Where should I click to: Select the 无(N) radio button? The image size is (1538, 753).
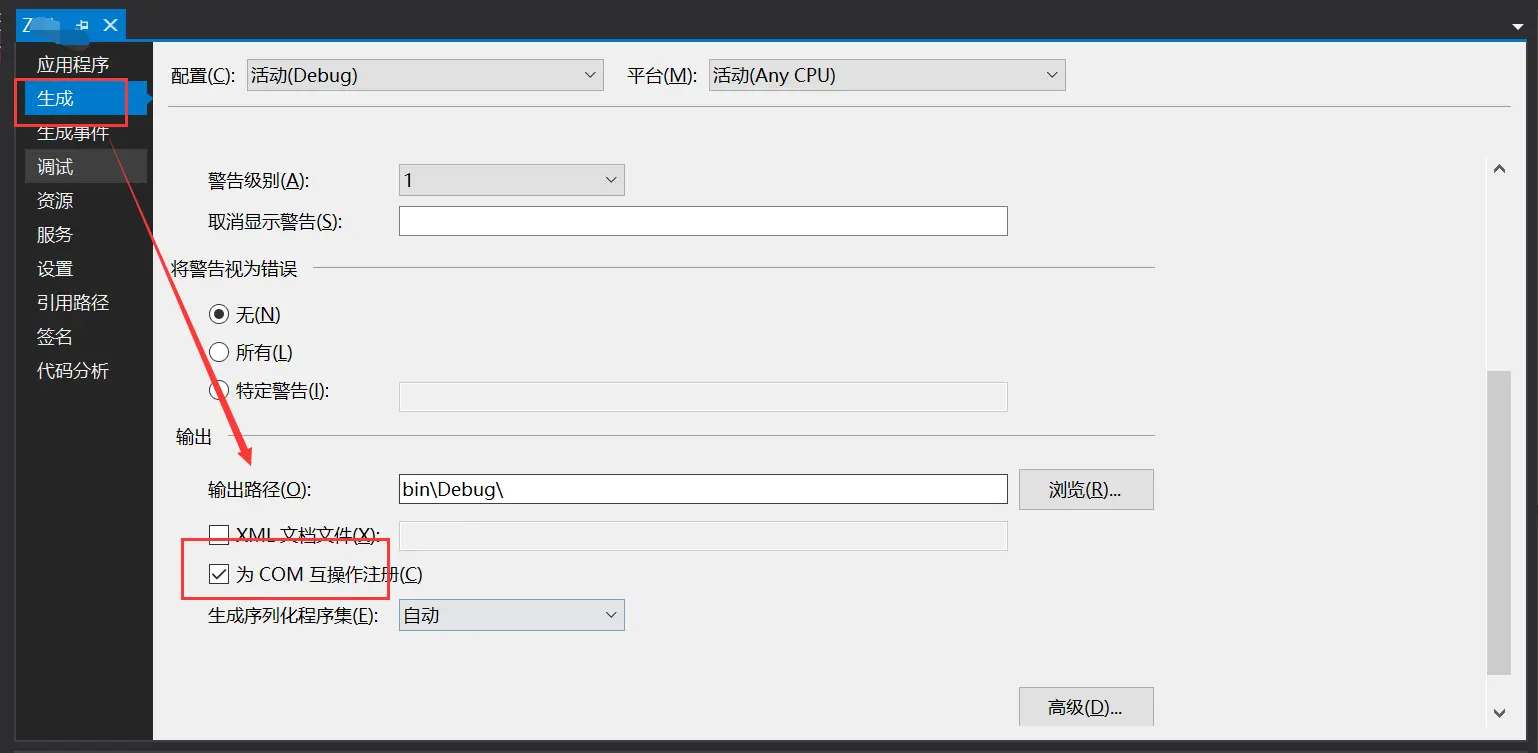219,315
